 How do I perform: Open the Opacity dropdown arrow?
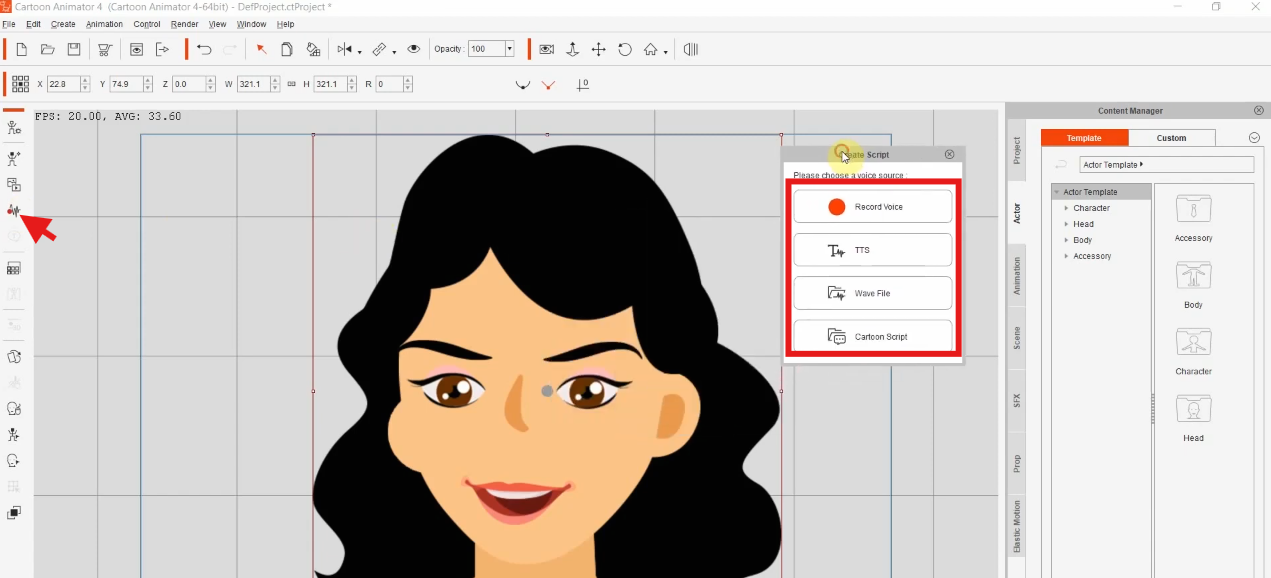pos(509,49)
